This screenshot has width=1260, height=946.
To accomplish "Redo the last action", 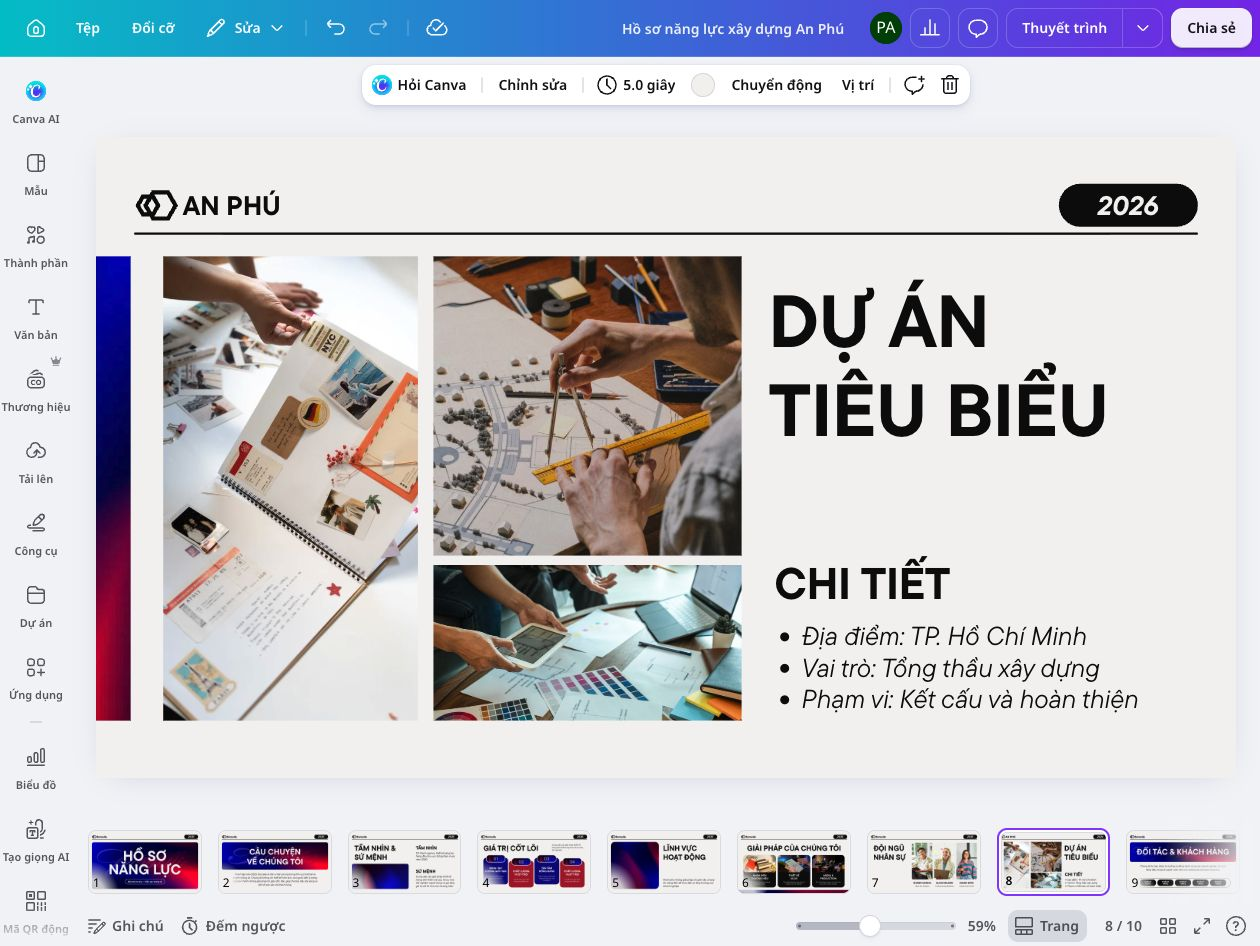I will pyautogui.click(x=379, y=28).
